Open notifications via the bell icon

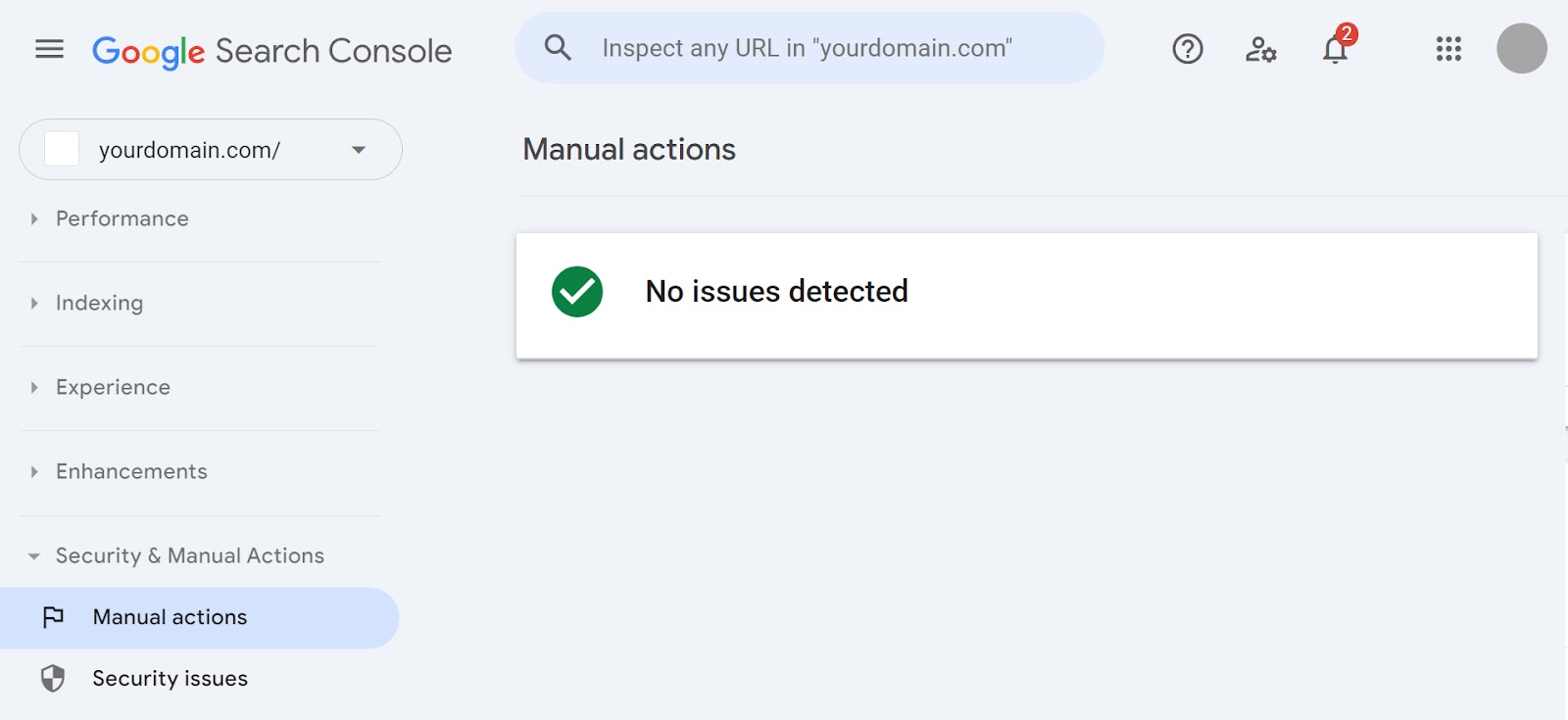click(1334, 51)
